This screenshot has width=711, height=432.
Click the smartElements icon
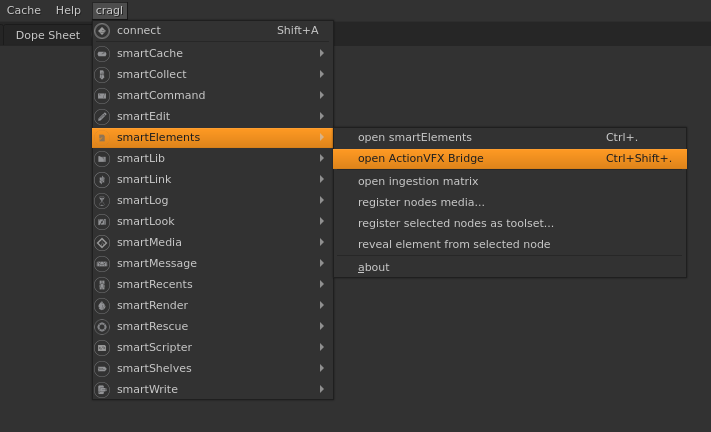[x=102, y=138]
